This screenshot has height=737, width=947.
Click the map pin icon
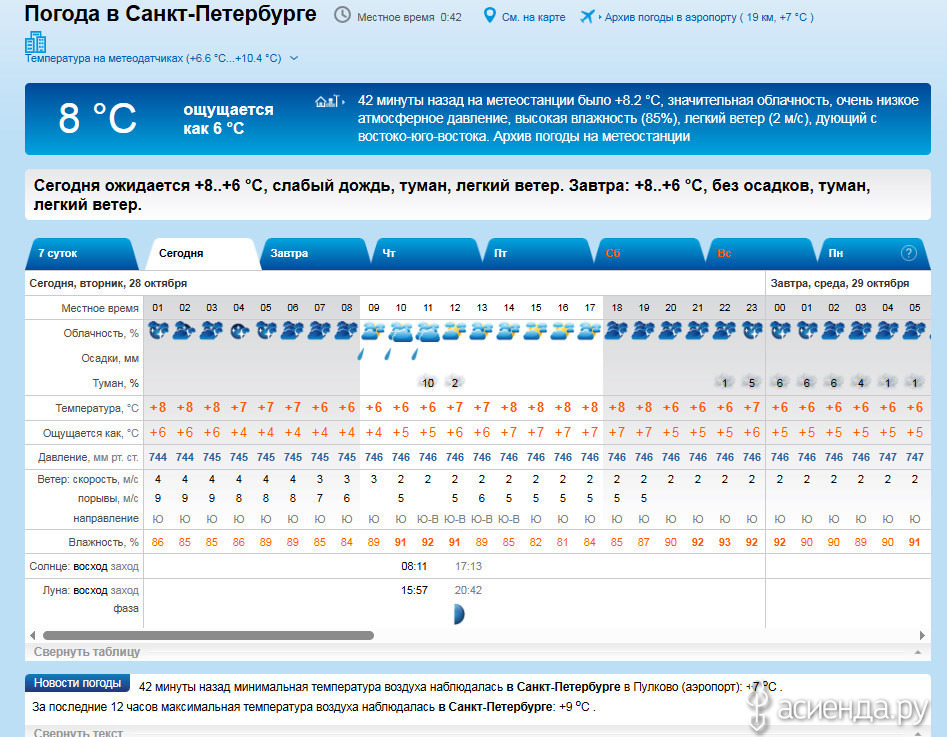(489, 16)
